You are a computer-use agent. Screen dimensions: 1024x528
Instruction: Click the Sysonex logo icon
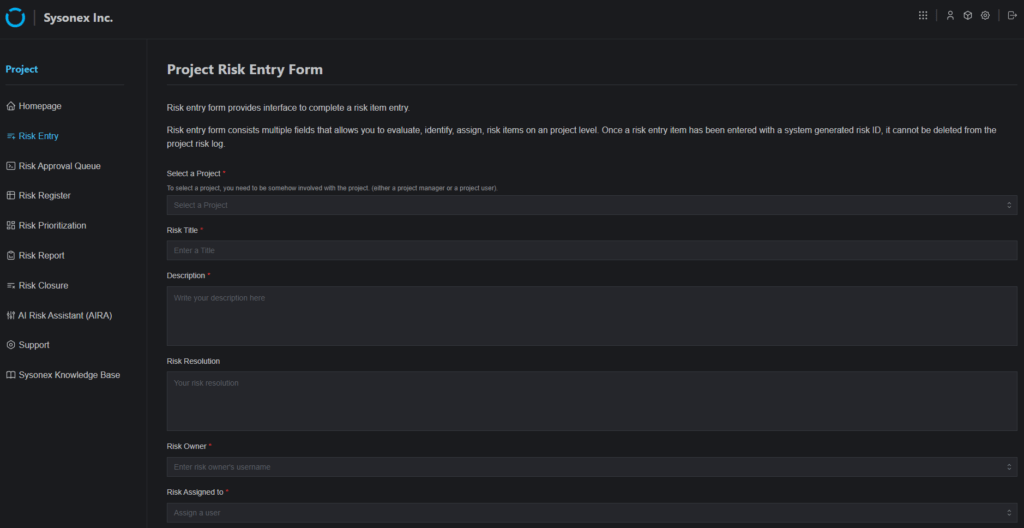point(15,17)
